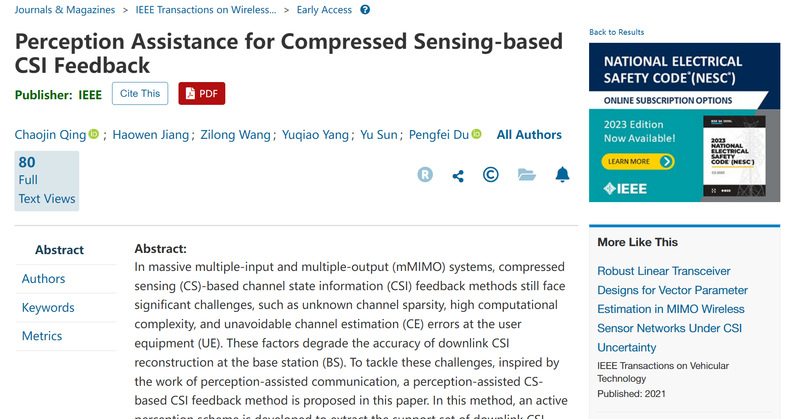Save to collection folder icon
Viewport: 798px width, 419px height.
(x=527, y=175)
